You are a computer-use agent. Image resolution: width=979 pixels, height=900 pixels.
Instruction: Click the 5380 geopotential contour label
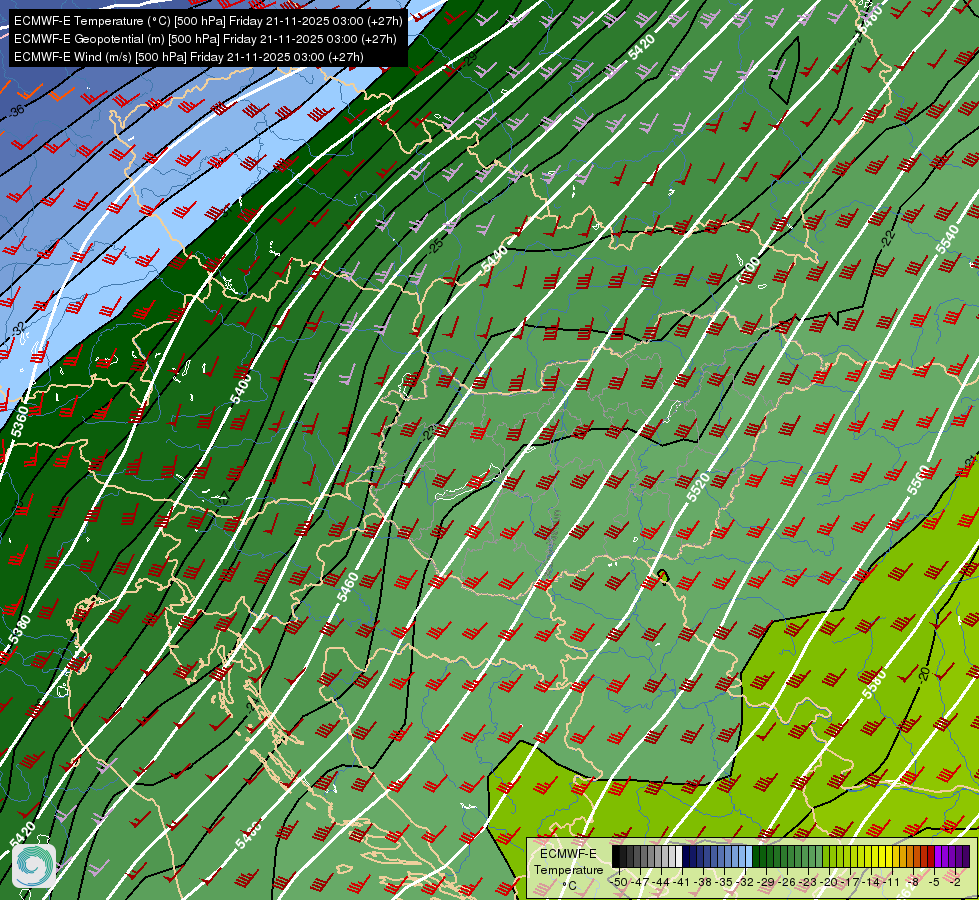tap(20, 630)
